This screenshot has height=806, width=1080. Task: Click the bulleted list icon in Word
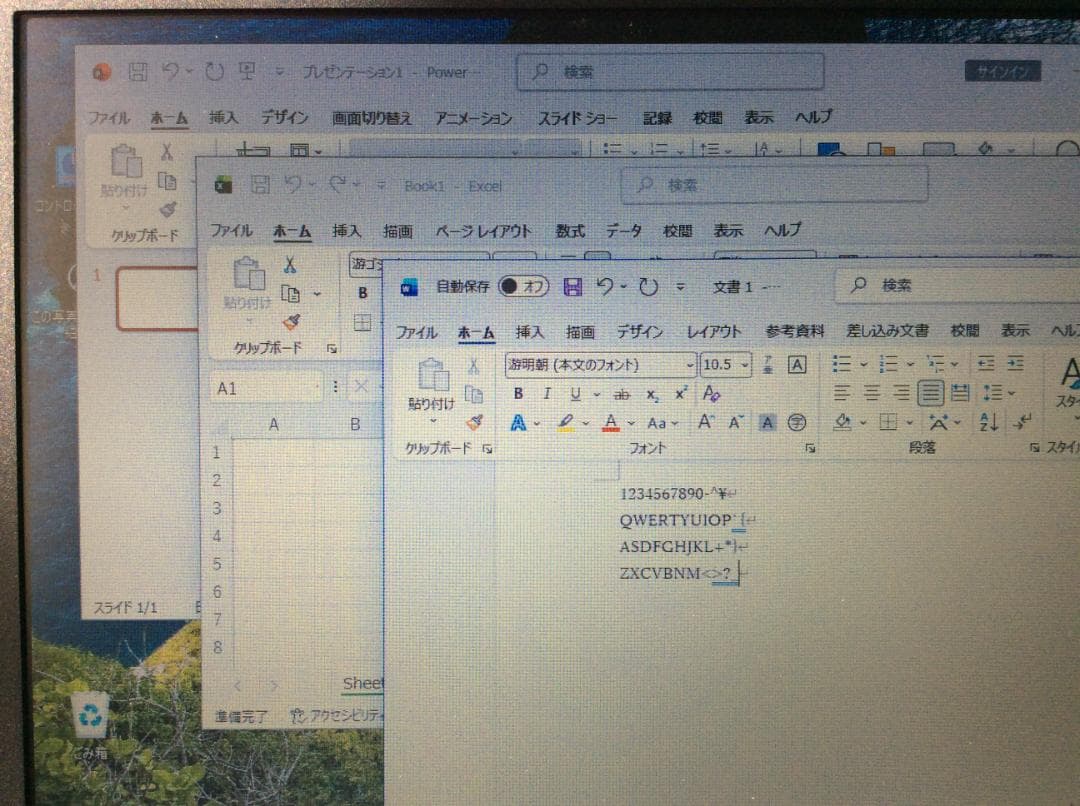coord(841,363)
